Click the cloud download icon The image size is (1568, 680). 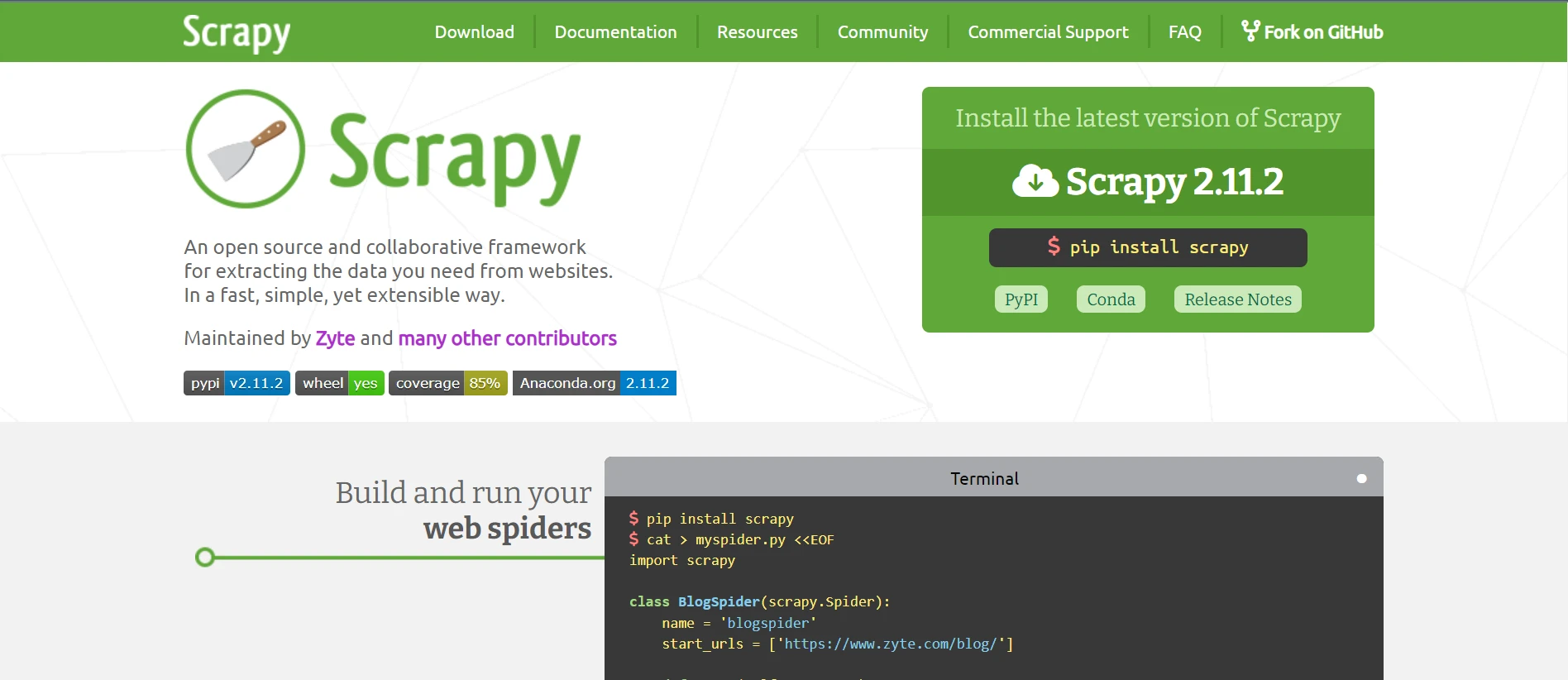pos(1035,181)
